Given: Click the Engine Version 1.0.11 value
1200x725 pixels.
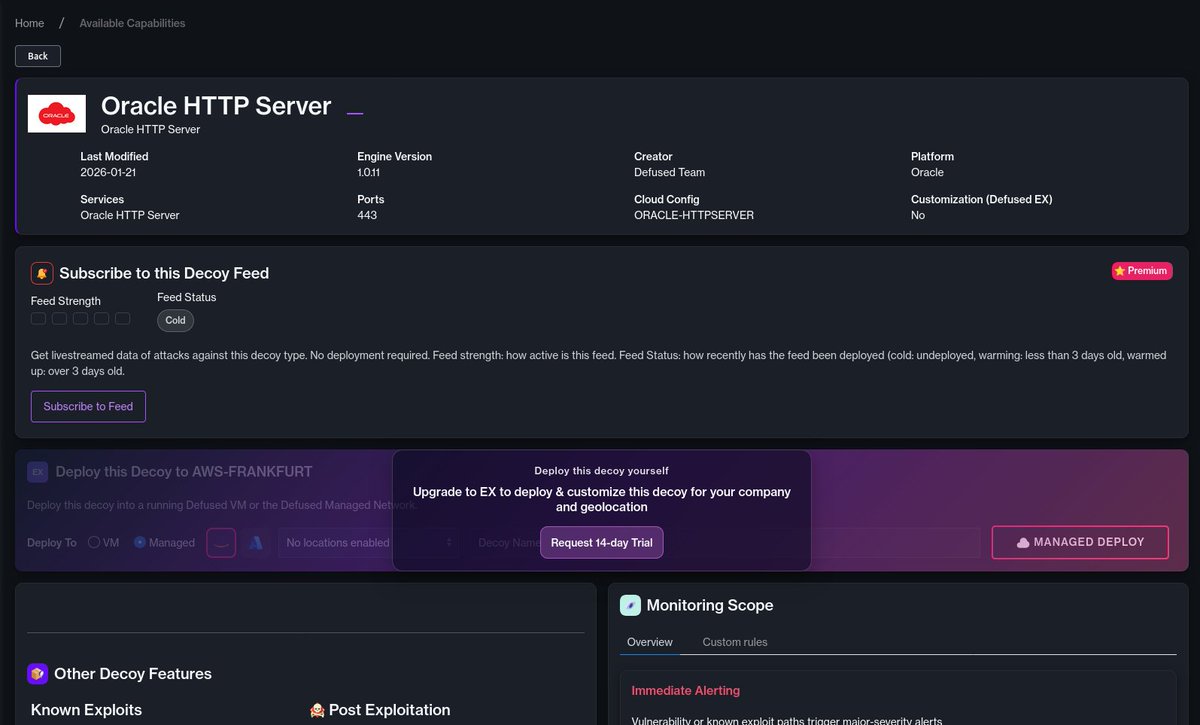Looking at the screenshot, I should click(x=368, y=172).
